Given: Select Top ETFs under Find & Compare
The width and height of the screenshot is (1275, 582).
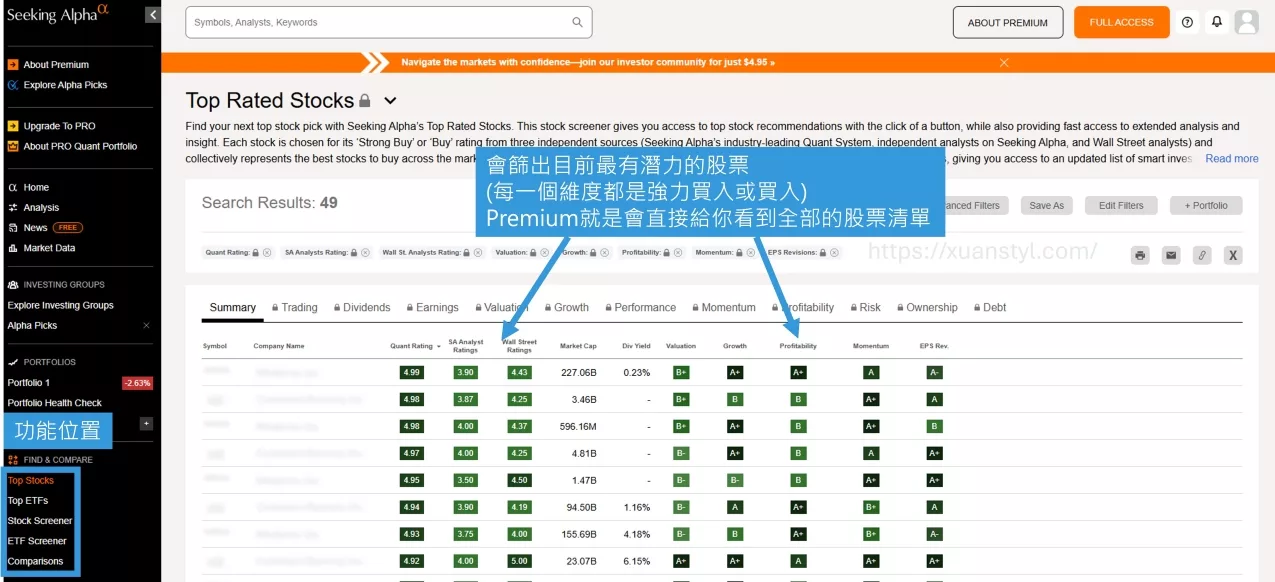Looking at the screenshot, I should (28, 500).
